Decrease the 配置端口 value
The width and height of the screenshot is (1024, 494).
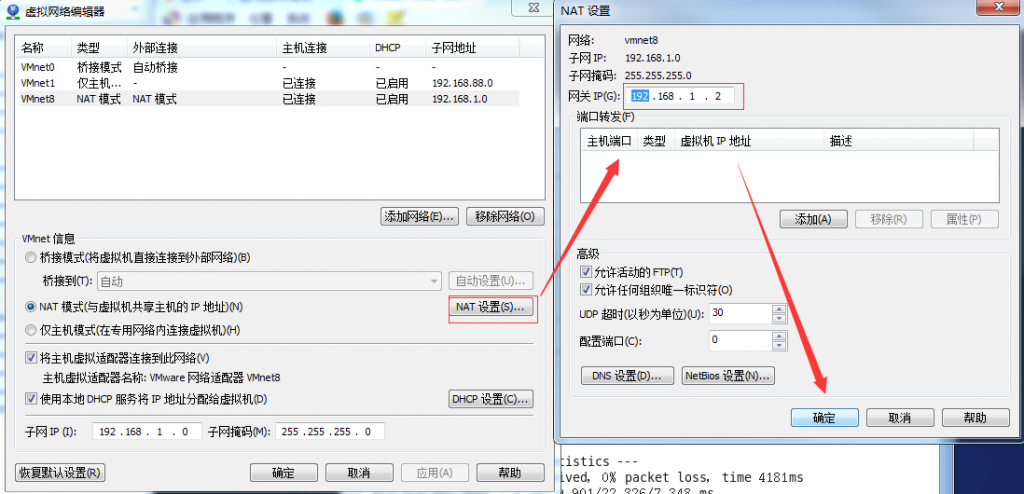778,345
